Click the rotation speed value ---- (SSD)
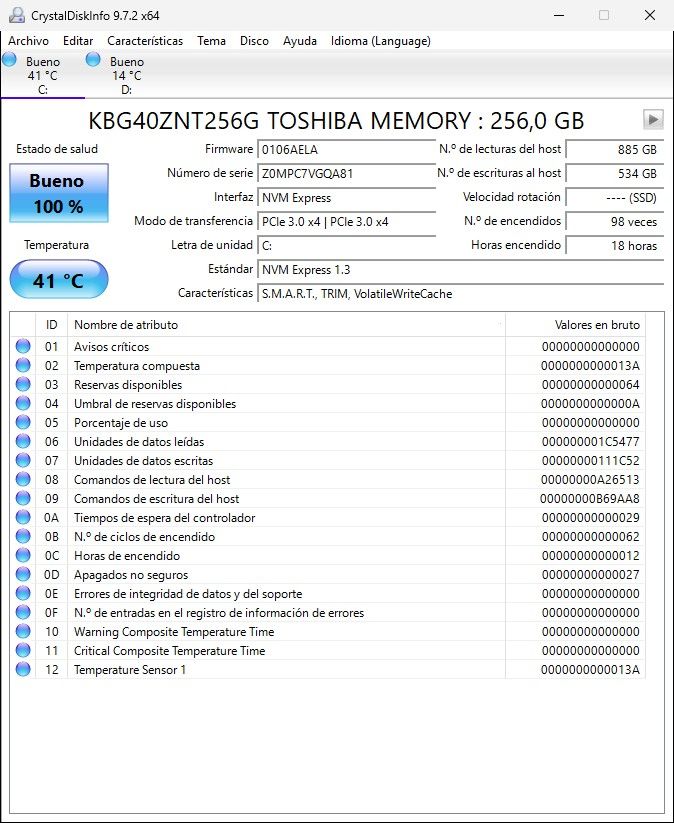 (x=615, y=198)
